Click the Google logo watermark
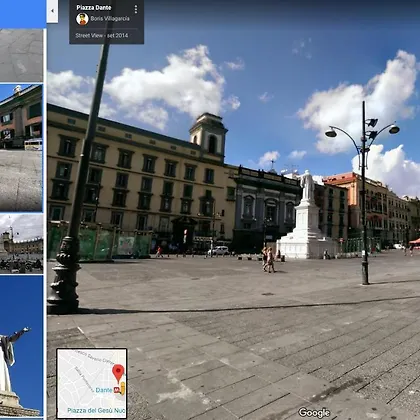The width and height of the screenshot is (420, 420). 314,413
